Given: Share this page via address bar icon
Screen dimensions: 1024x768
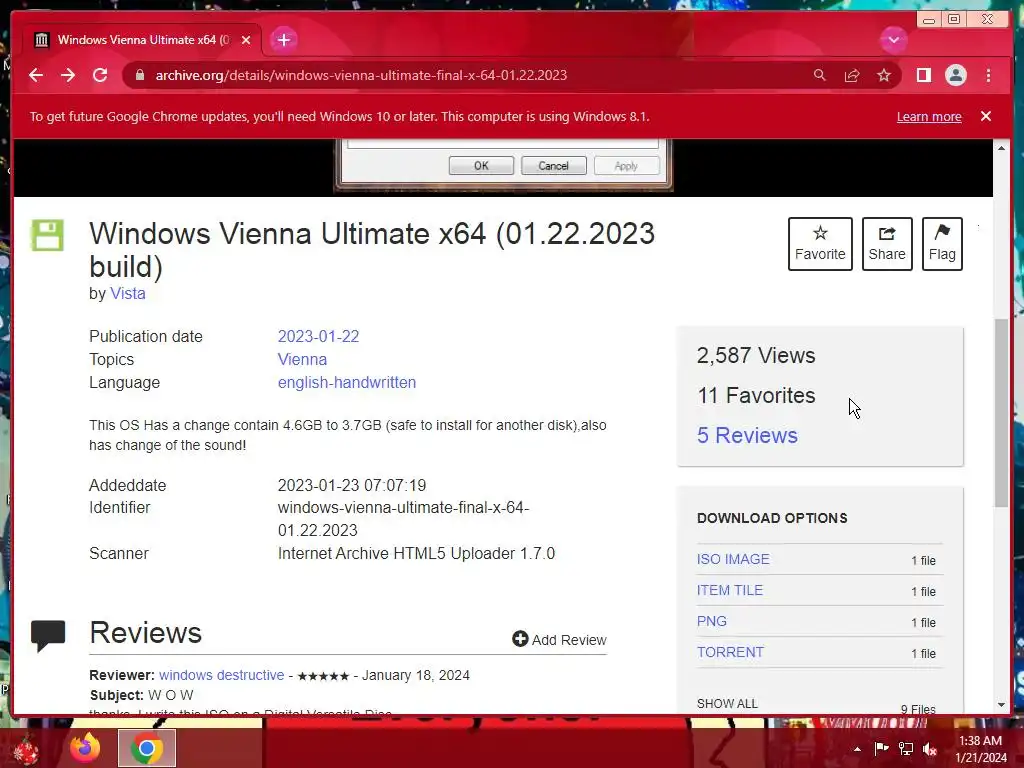Looking at the screenshot, I should coord(852,75).
